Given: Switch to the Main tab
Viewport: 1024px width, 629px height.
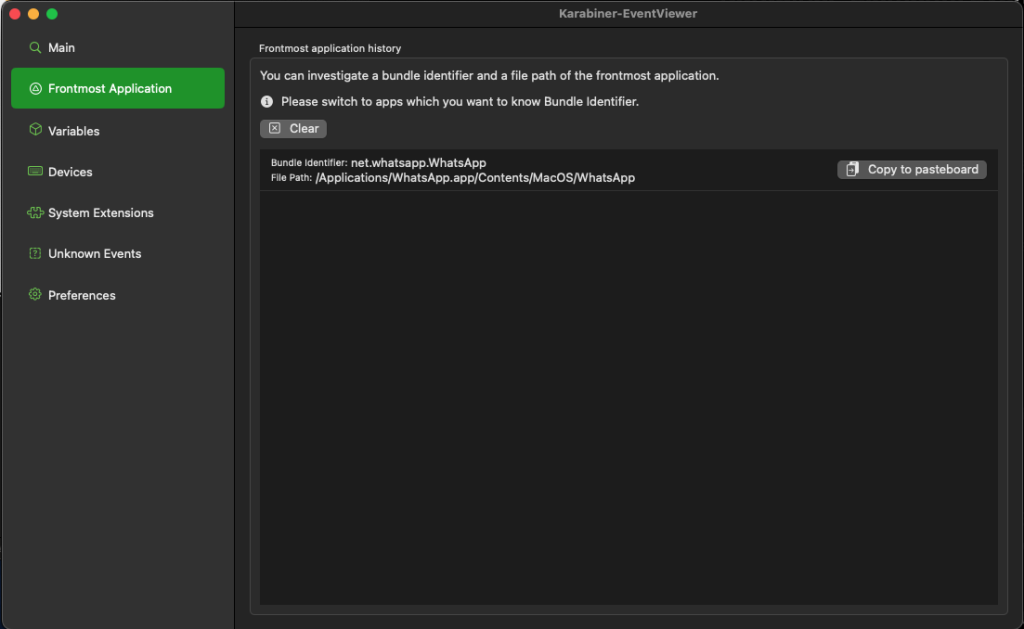Looking at the screenshot, I should click(62, 48).
